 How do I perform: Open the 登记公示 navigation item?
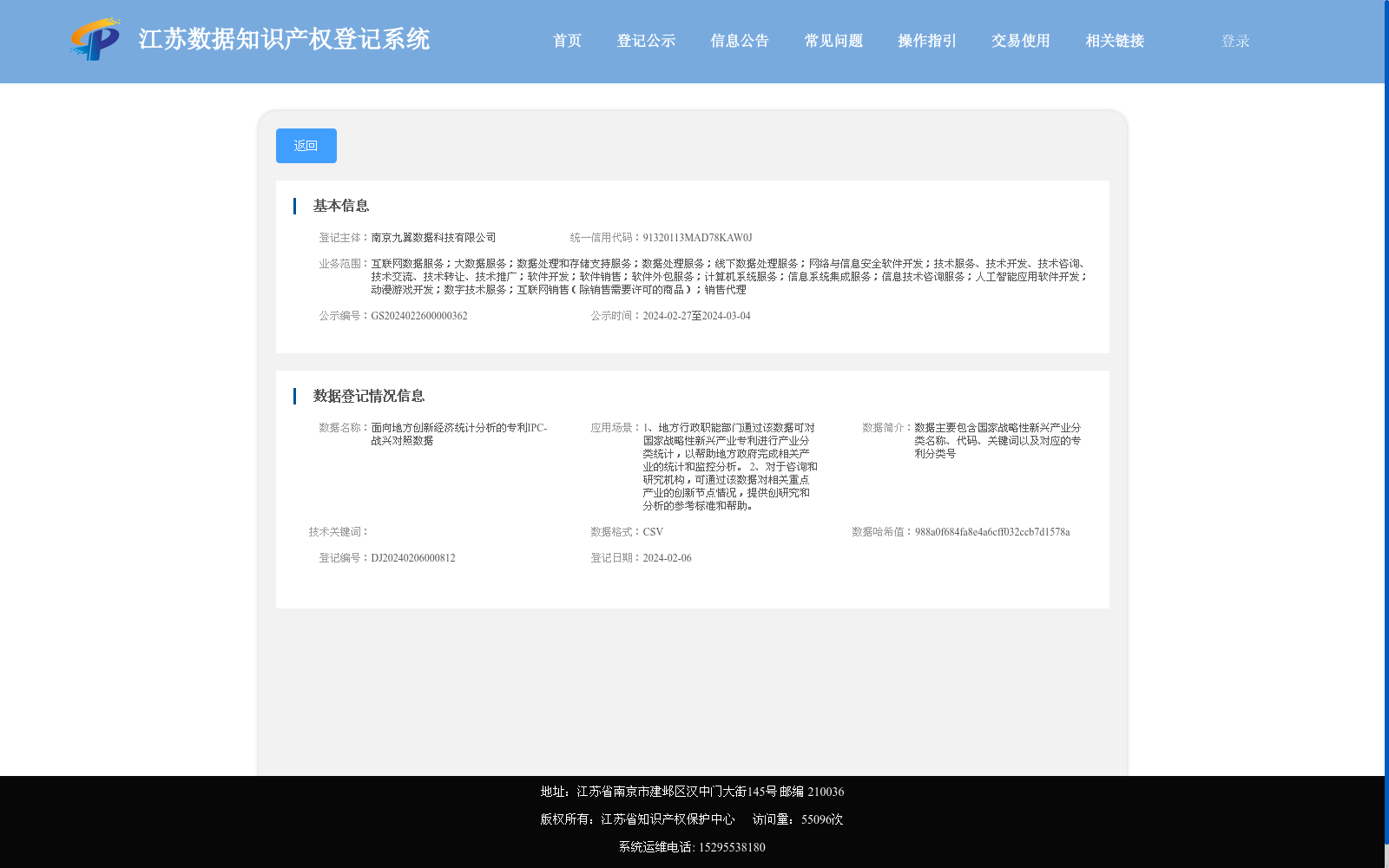[646, 41]
